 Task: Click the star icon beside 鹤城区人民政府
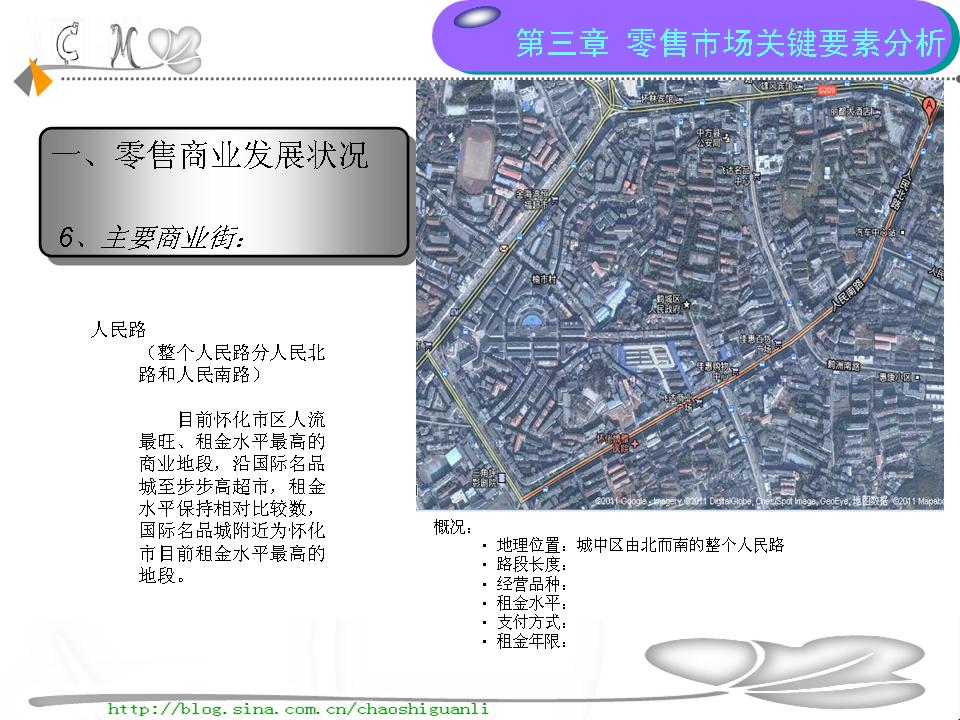(686, 303)
